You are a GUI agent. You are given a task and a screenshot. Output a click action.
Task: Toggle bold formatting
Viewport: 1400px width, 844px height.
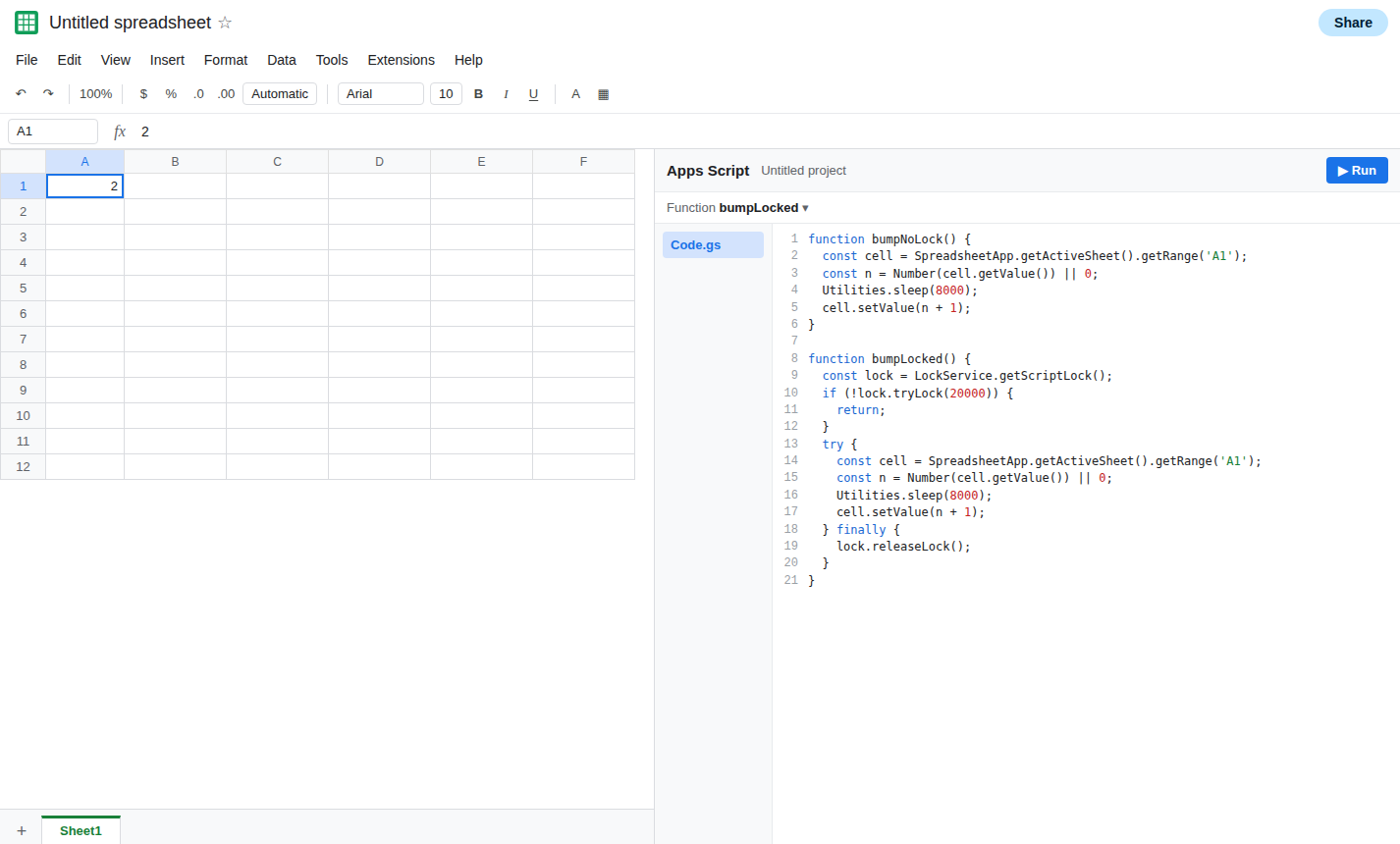(x=479, y=94)
